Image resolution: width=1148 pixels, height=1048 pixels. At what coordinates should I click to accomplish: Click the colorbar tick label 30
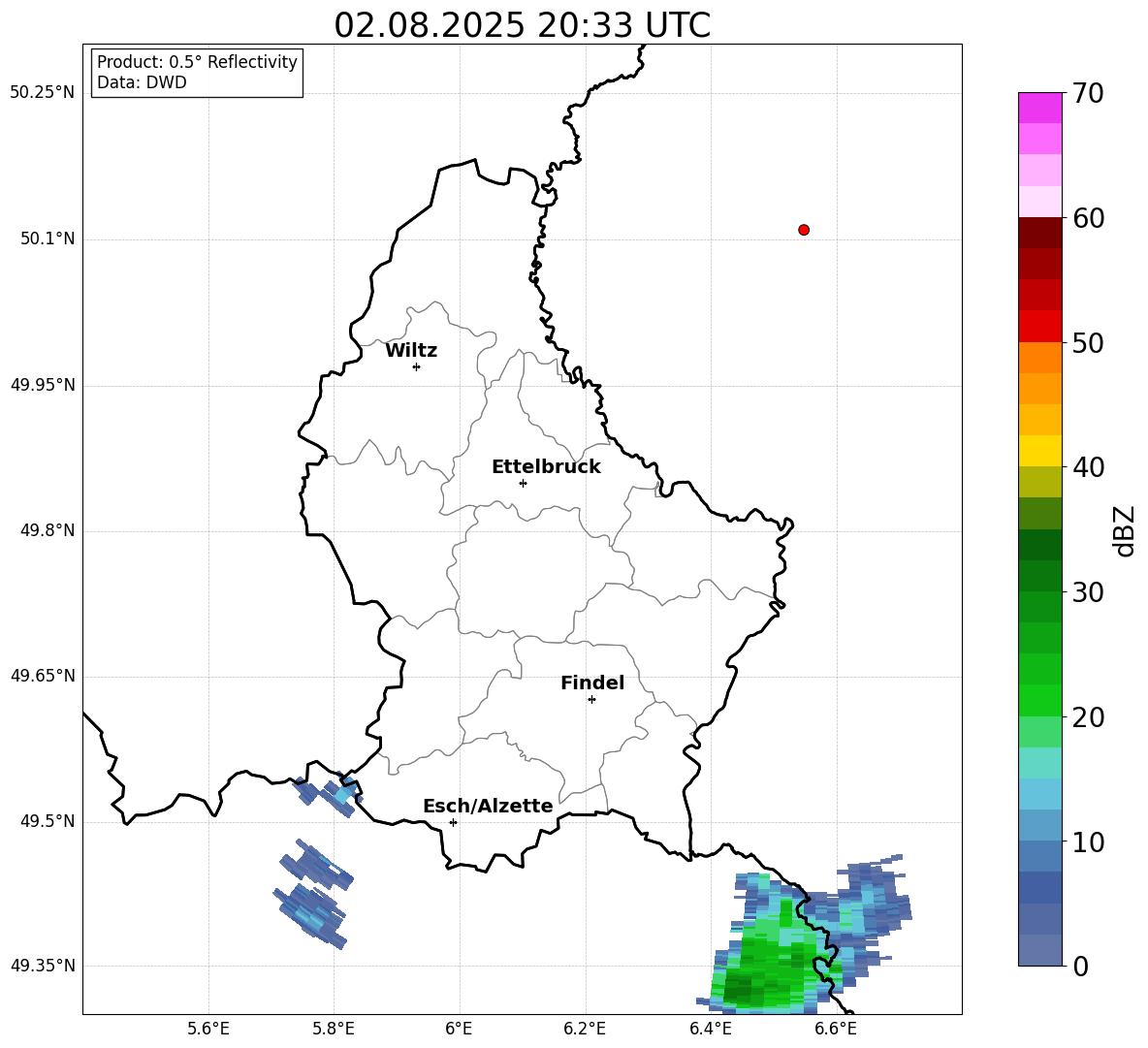(1088, 592)
